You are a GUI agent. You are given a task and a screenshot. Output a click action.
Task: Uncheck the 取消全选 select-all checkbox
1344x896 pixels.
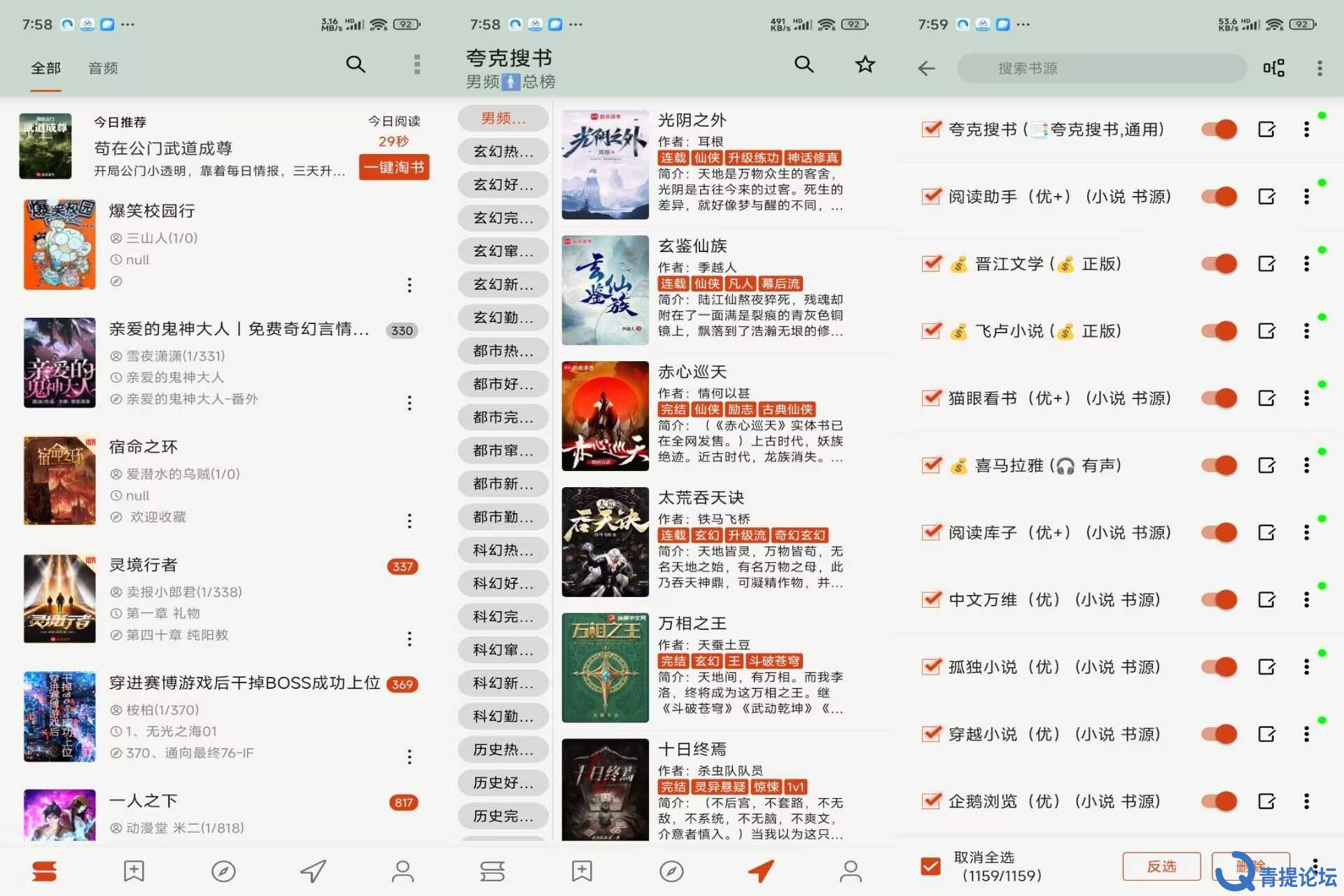coord(931,867)
